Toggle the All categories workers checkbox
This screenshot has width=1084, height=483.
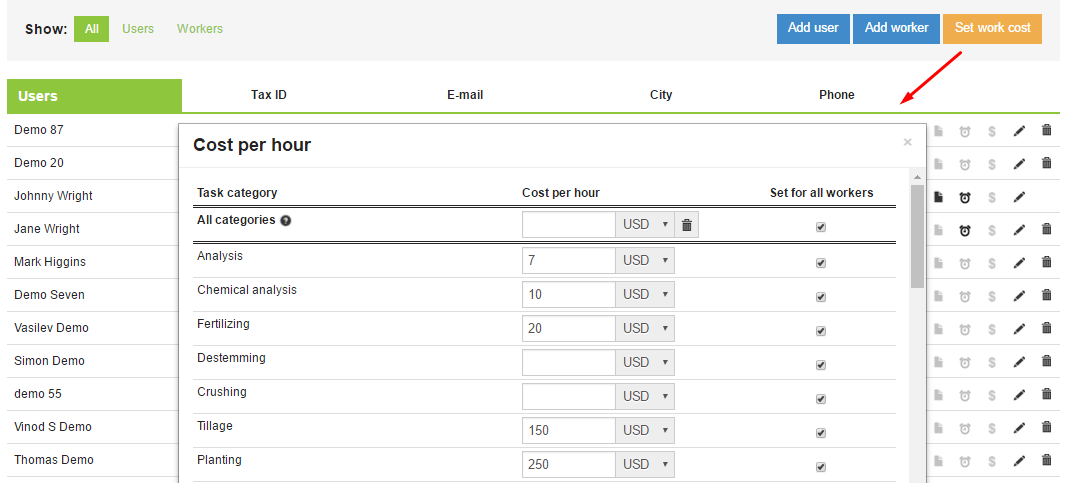pos(821,227)
